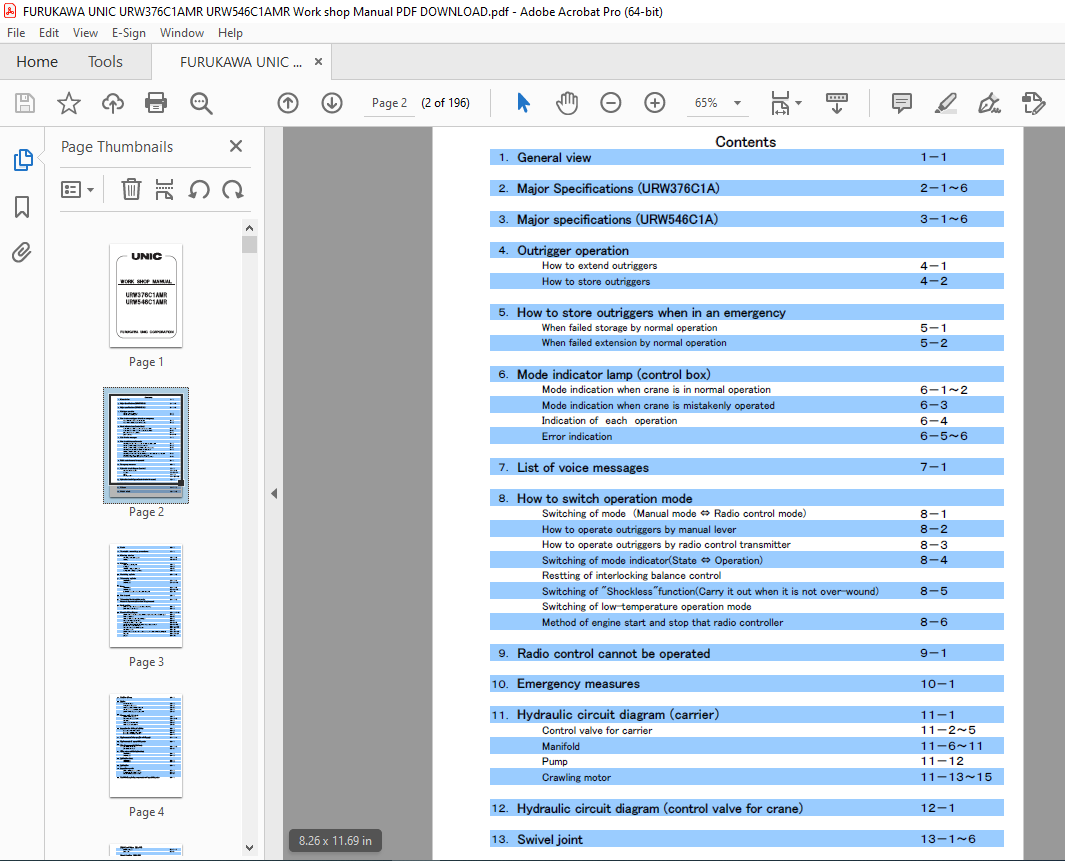This screenshot has height=861, width=1065.
Task: Select the Page 4 thumbnail
Action: 146,746
